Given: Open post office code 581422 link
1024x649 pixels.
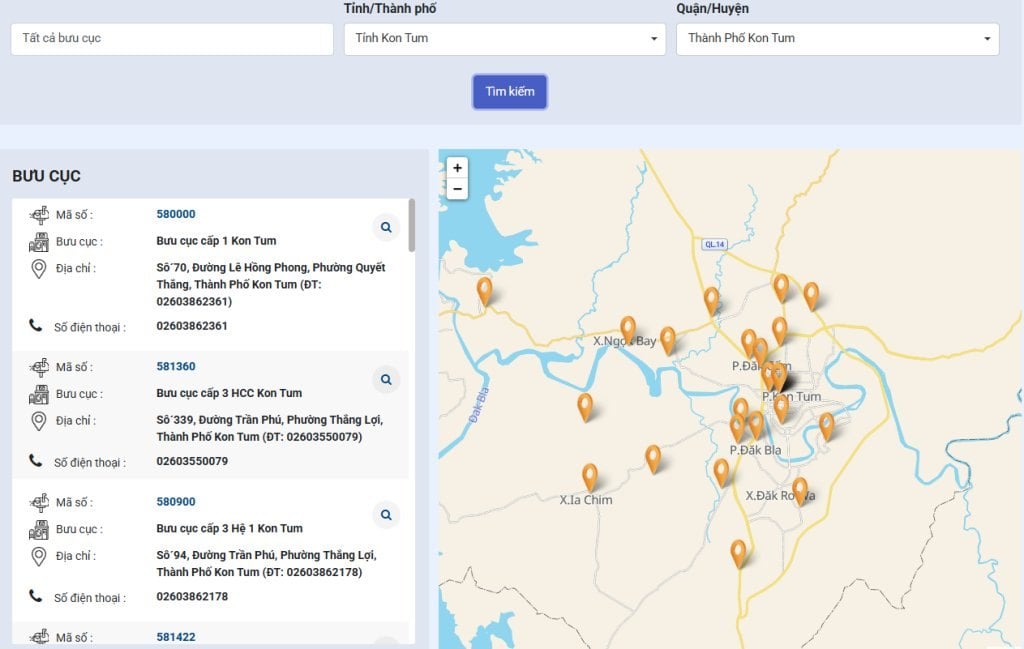Looking at the screenshot, I should (176, 637).
